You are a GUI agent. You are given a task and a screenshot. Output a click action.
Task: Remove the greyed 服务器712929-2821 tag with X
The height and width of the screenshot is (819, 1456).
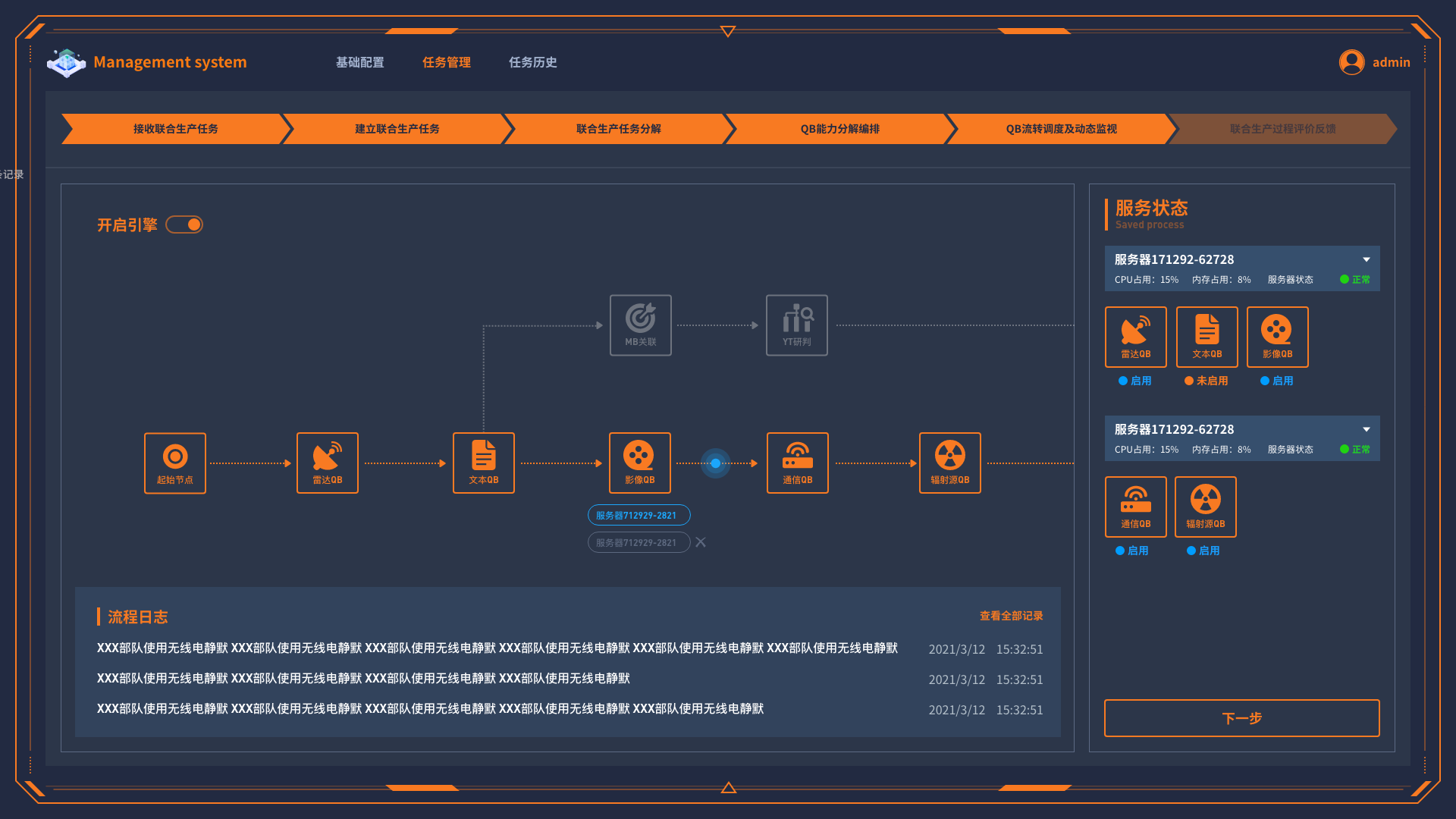[701, 542]
